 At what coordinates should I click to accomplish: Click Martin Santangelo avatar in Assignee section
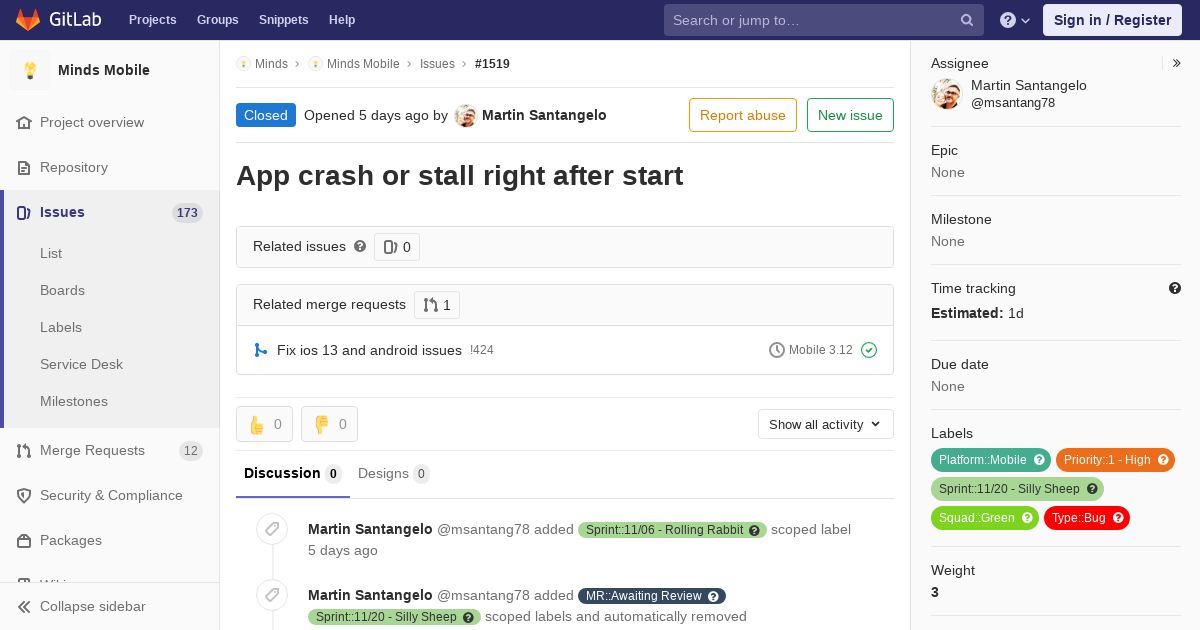[946, 94]
